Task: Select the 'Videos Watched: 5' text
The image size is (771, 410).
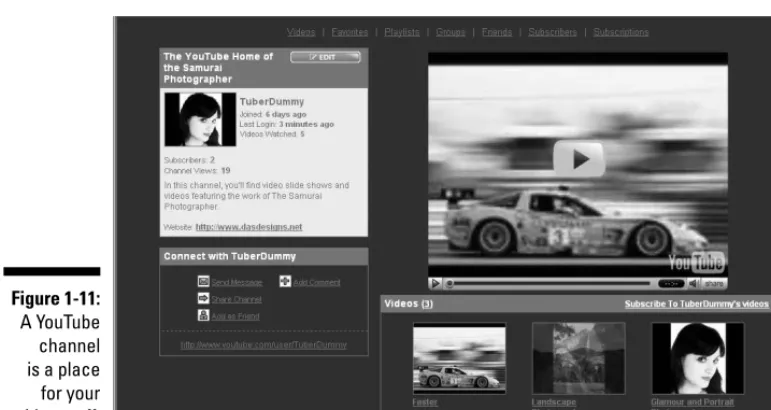Action: (x=272, y=134)
